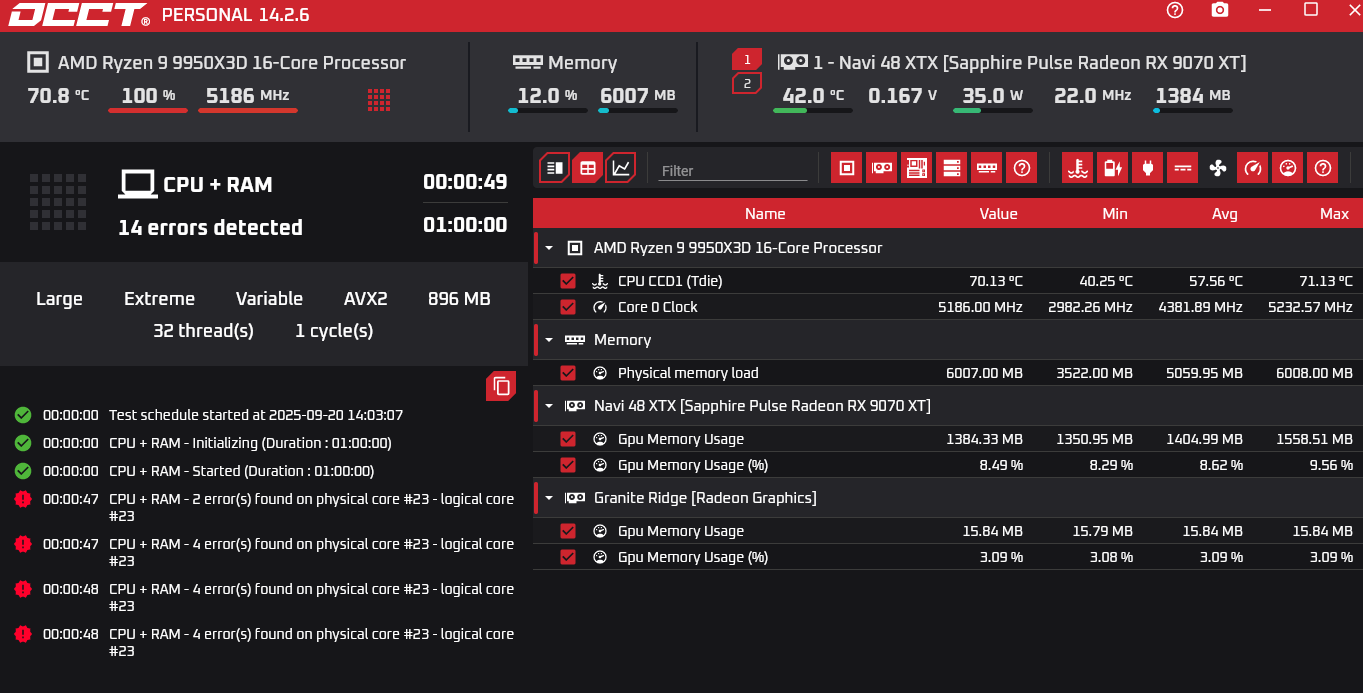Toggle the storage drive hardware filter icon
The width and height of the screenshot is (1363, 693).
pyautogui.click(x=951, y=168)
